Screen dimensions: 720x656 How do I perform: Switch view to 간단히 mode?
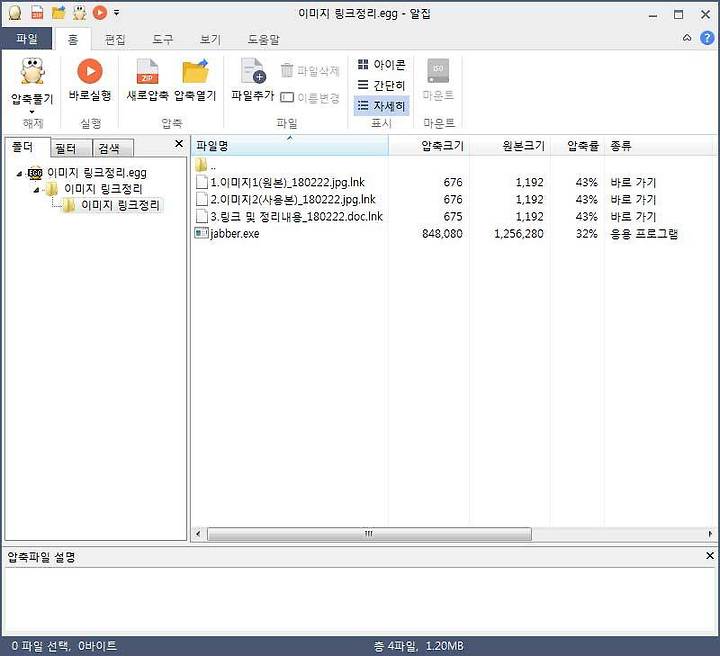[x=382, y=85]
